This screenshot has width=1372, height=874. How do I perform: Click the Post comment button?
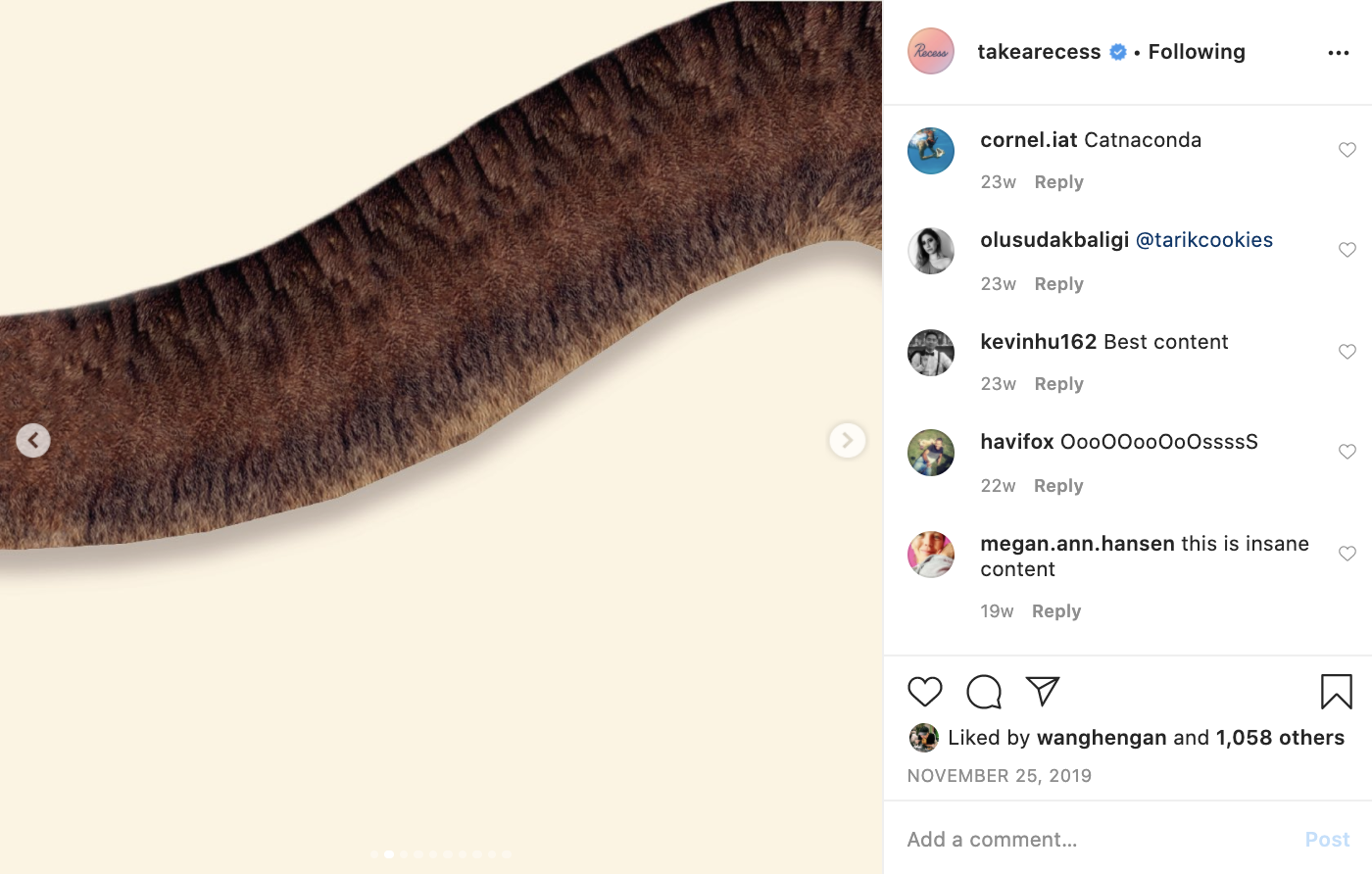[x=1327, y=840]
